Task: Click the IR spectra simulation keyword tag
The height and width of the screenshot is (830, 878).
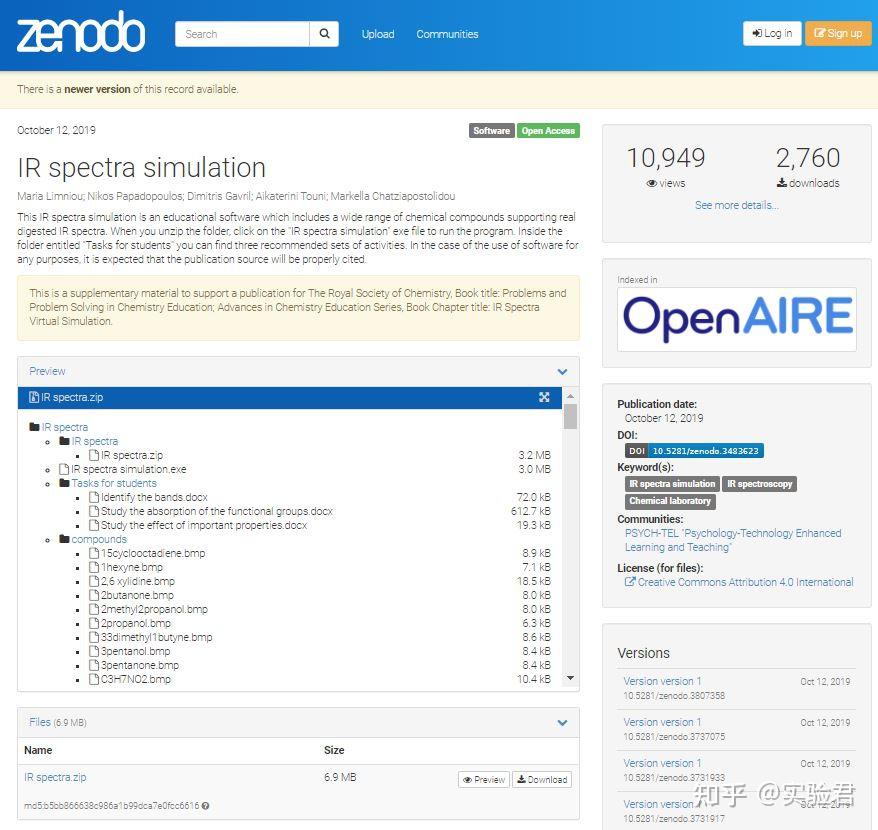Action: point(672,484)
